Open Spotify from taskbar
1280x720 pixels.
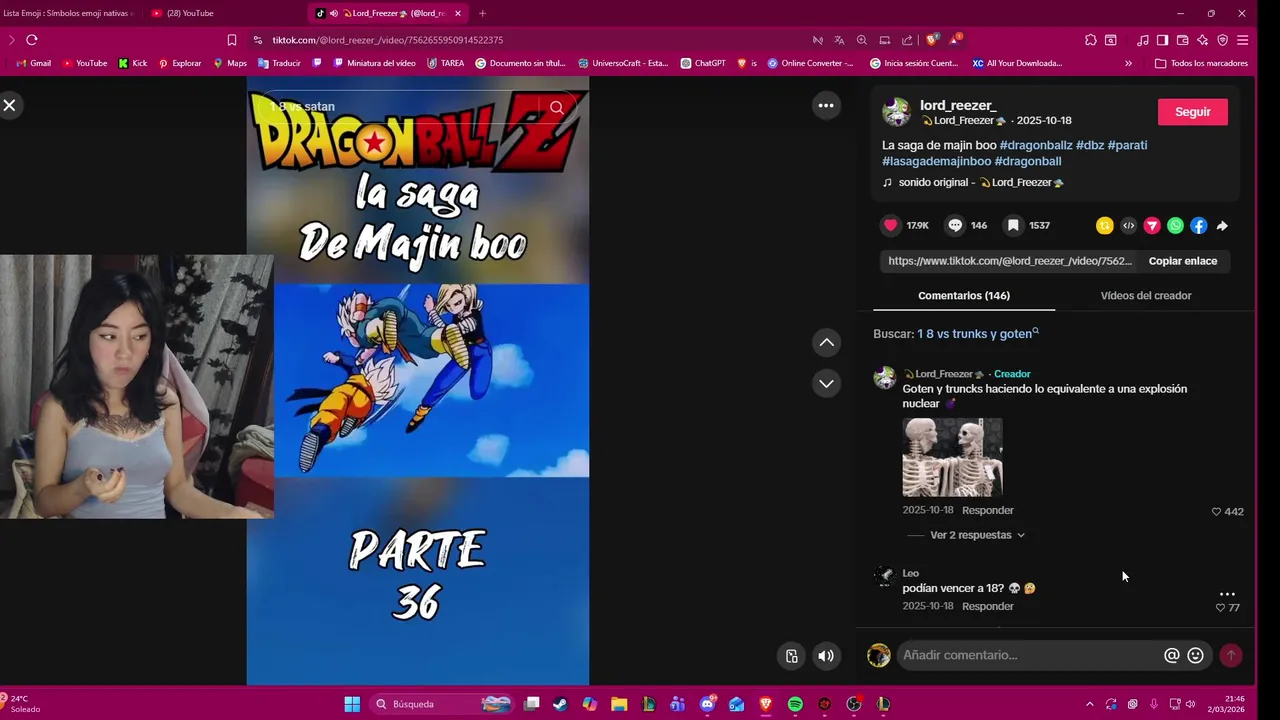click(795, 704)
